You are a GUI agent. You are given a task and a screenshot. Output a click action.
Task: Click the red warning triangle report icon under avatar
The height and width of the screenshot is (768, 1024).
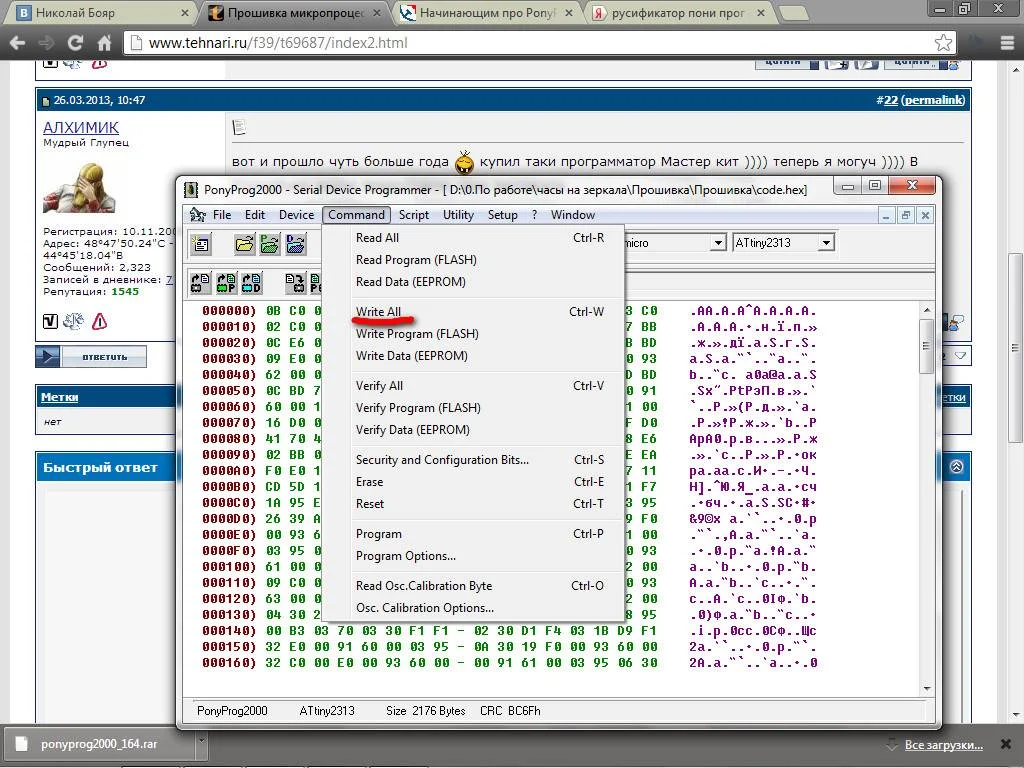(x=99, y=321)
